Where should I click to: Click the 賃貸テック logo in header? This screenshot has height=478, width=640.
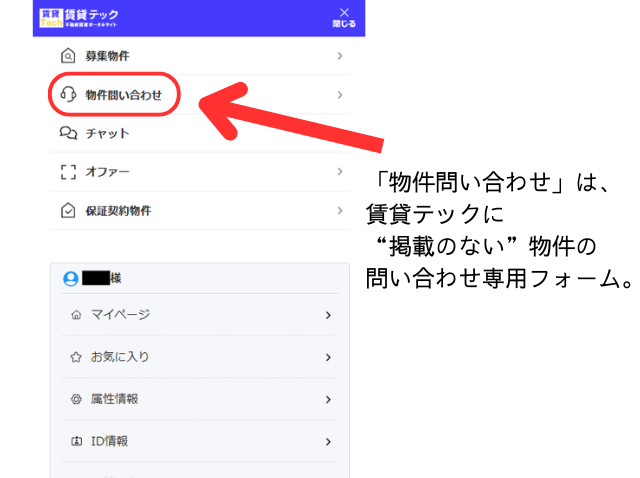[79, 18]
